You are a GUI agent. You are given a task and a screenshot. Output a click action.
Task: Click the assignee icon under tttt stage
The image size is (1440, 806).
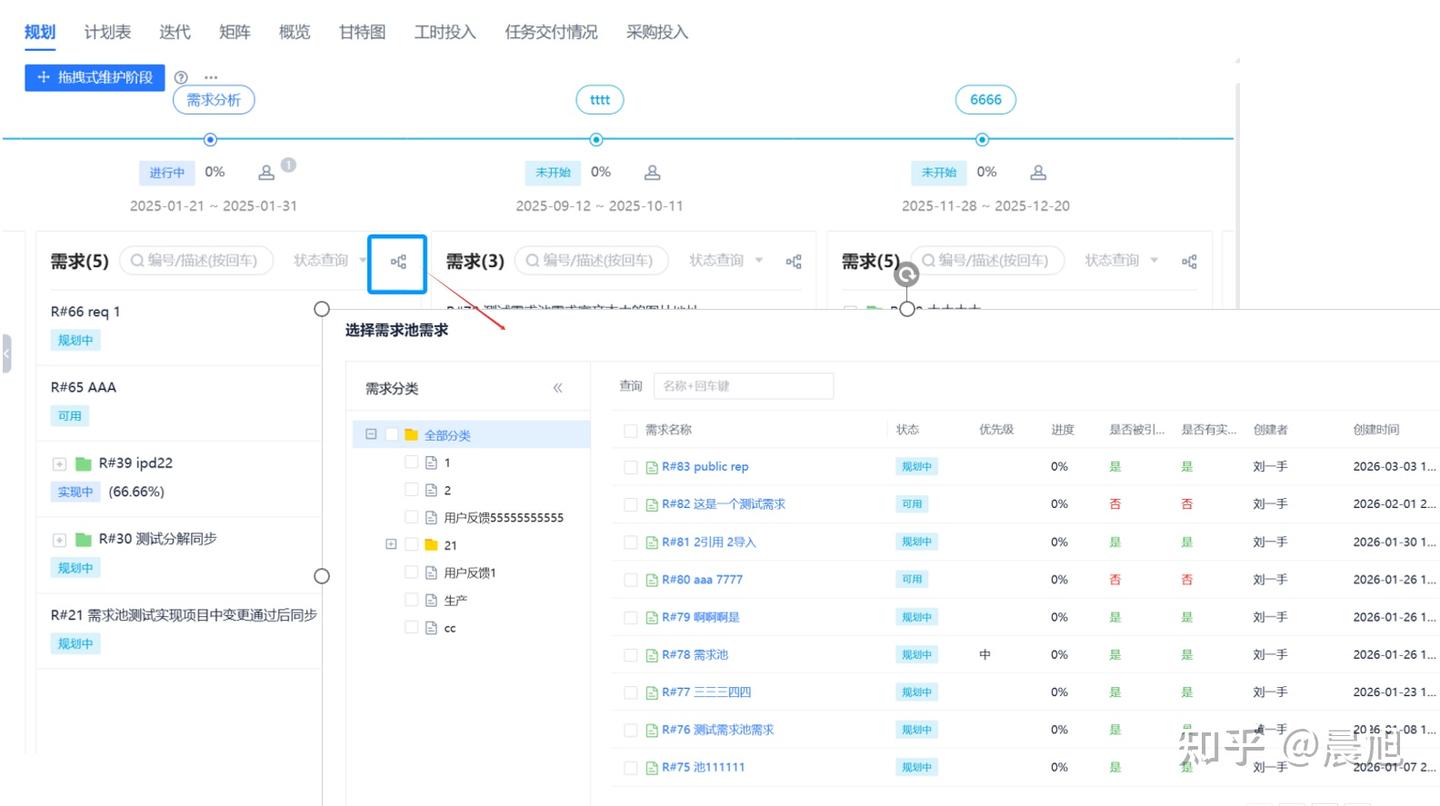coord(652,172)
